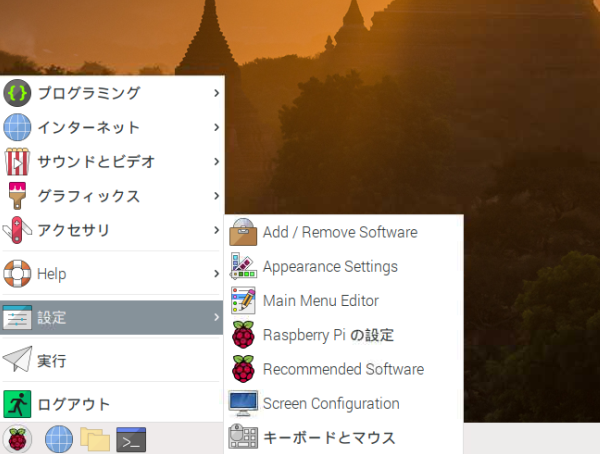This screenshot has height=454, width=600.
Task: Open terminal from the taskbar
Action: [131, 439]
